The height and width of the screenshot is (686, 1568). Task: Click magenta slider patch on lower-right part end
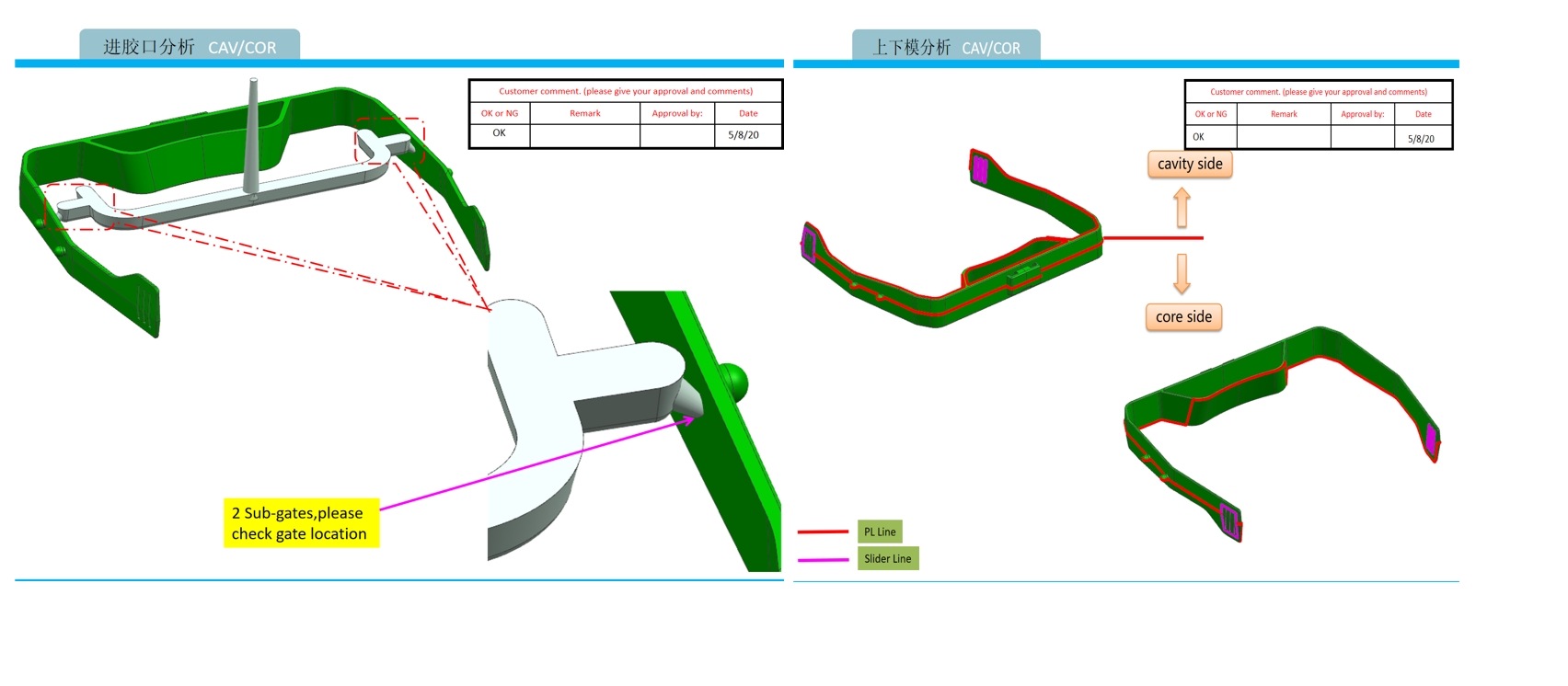click(x=1430, y=439)
